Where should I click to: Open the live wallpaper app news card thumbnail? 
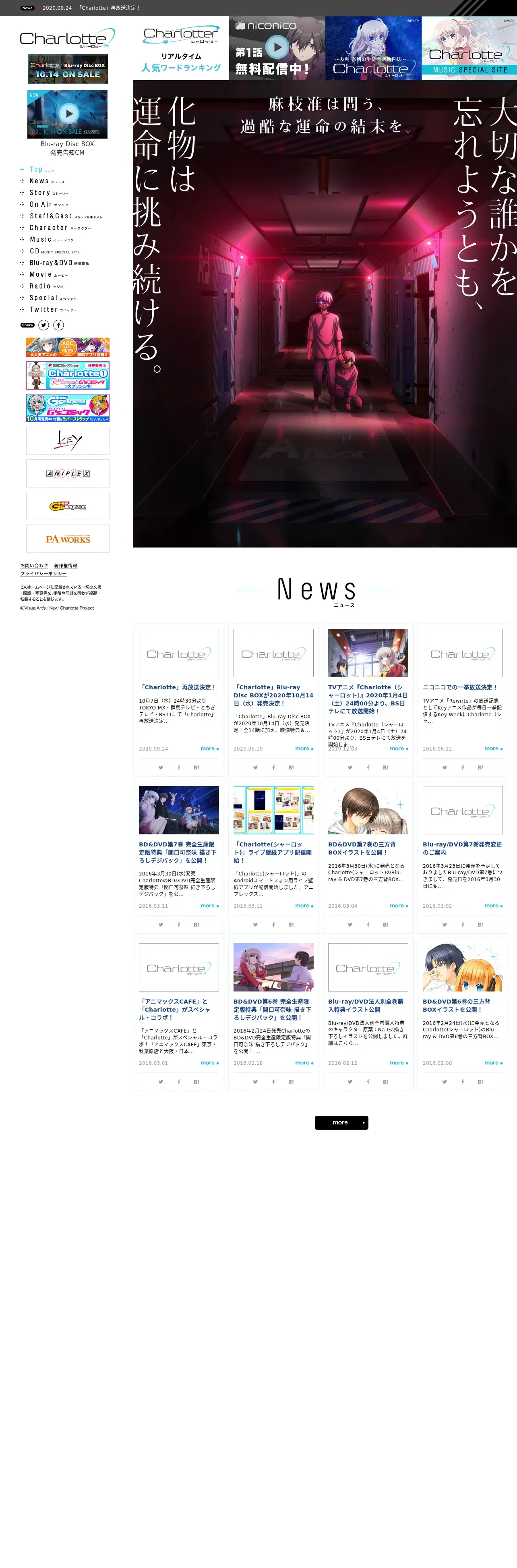(274, 810)
